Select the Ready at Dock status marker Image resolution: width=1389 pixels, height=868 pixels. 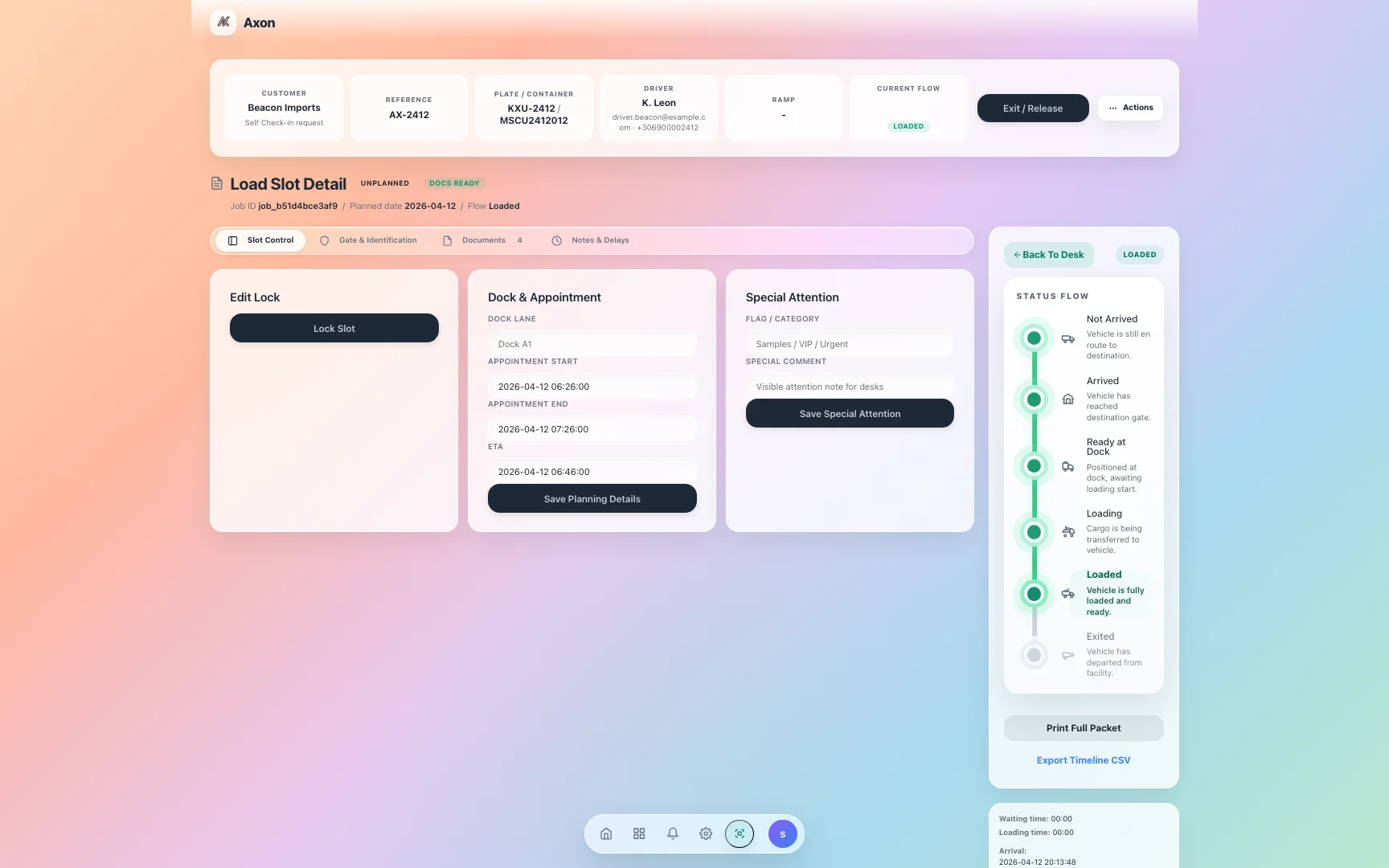click(x=1034, y=465)
